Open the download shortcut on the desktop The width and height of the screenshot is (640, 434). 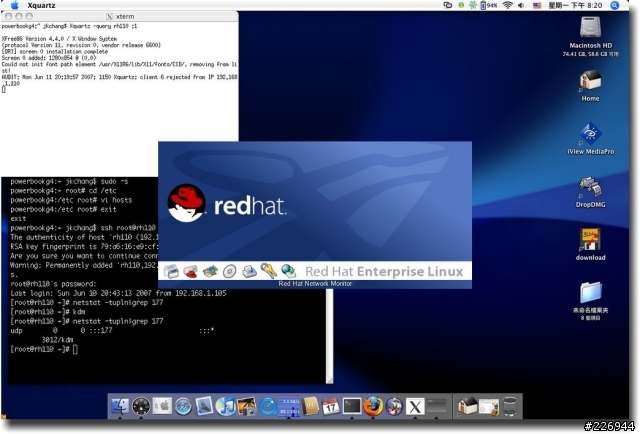pos(590,240)
